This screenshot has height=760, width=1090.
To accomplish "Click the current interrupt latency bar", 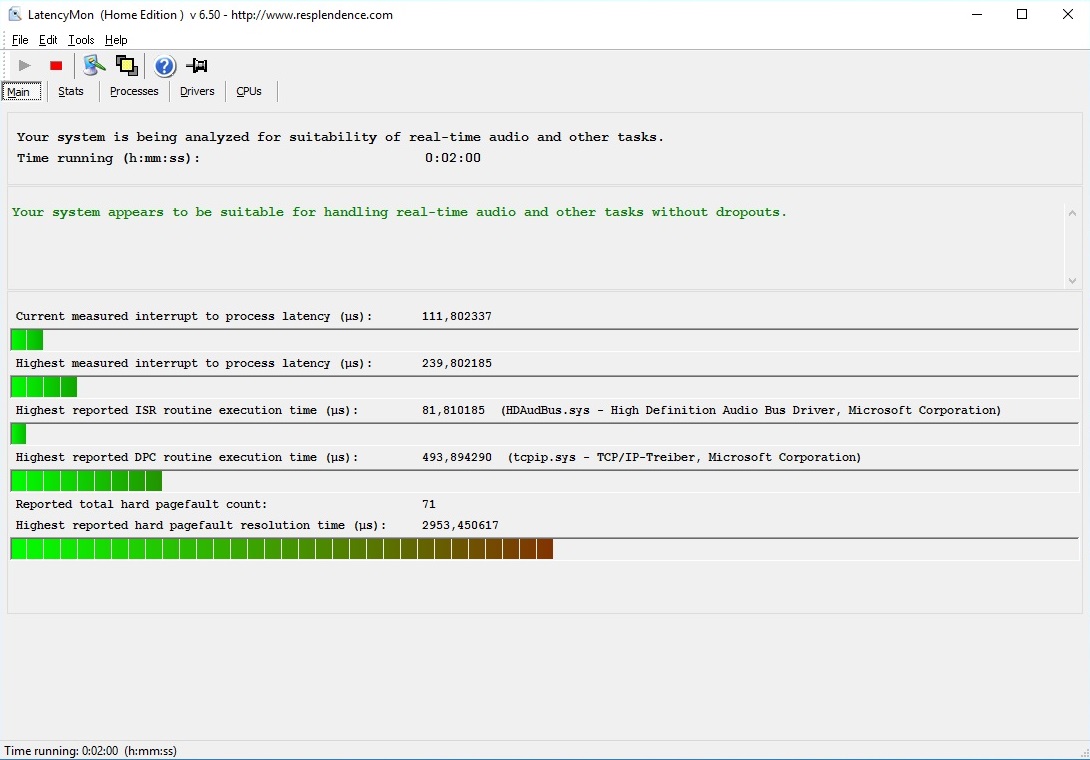I will [544, 340].
